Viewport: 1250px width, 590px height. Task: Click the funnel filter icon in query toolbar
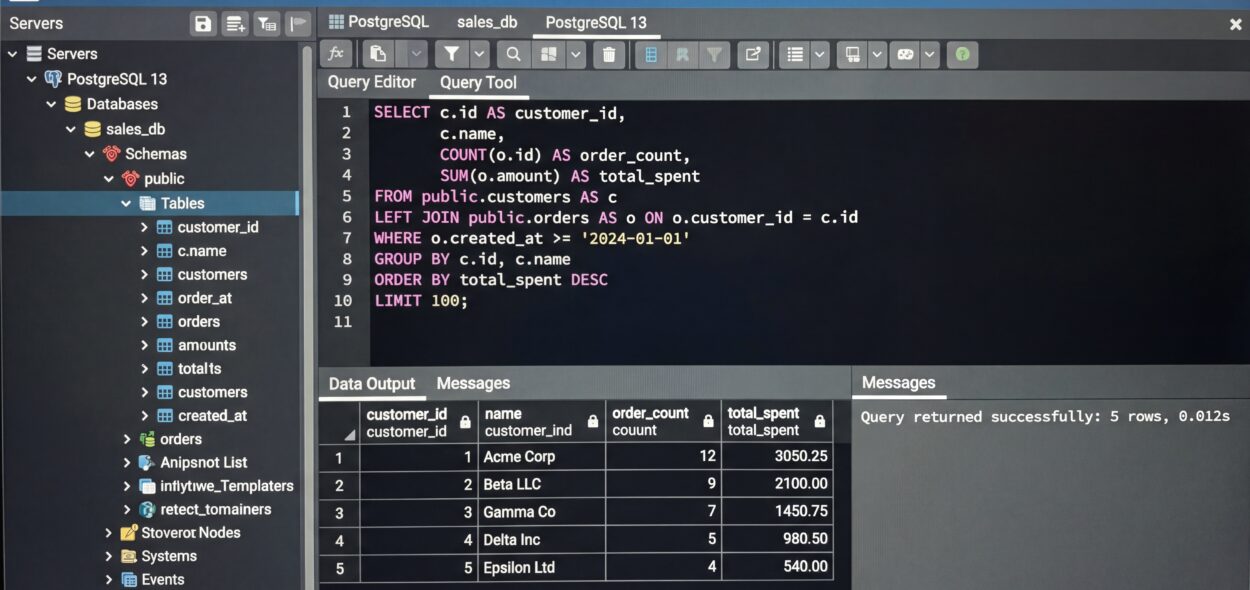(x=451, y=54)
